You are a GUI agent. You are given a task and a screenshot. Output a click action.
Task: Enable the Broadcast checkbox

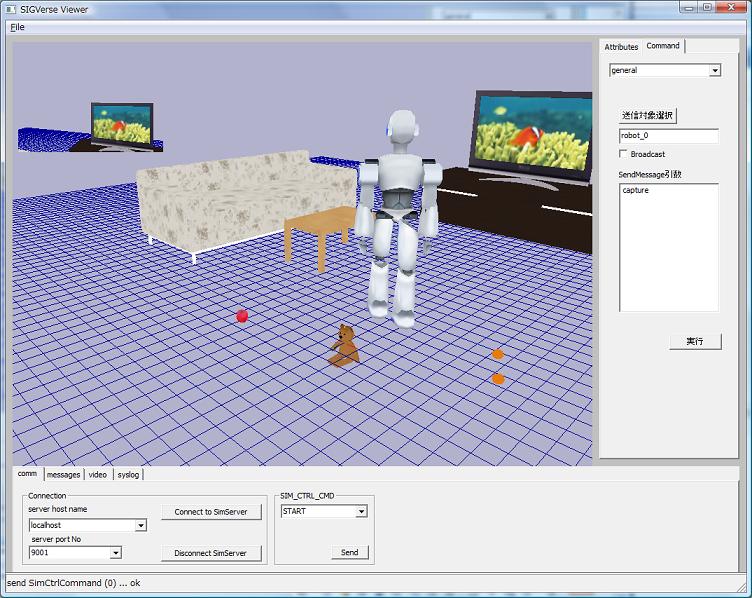point(624,155)
